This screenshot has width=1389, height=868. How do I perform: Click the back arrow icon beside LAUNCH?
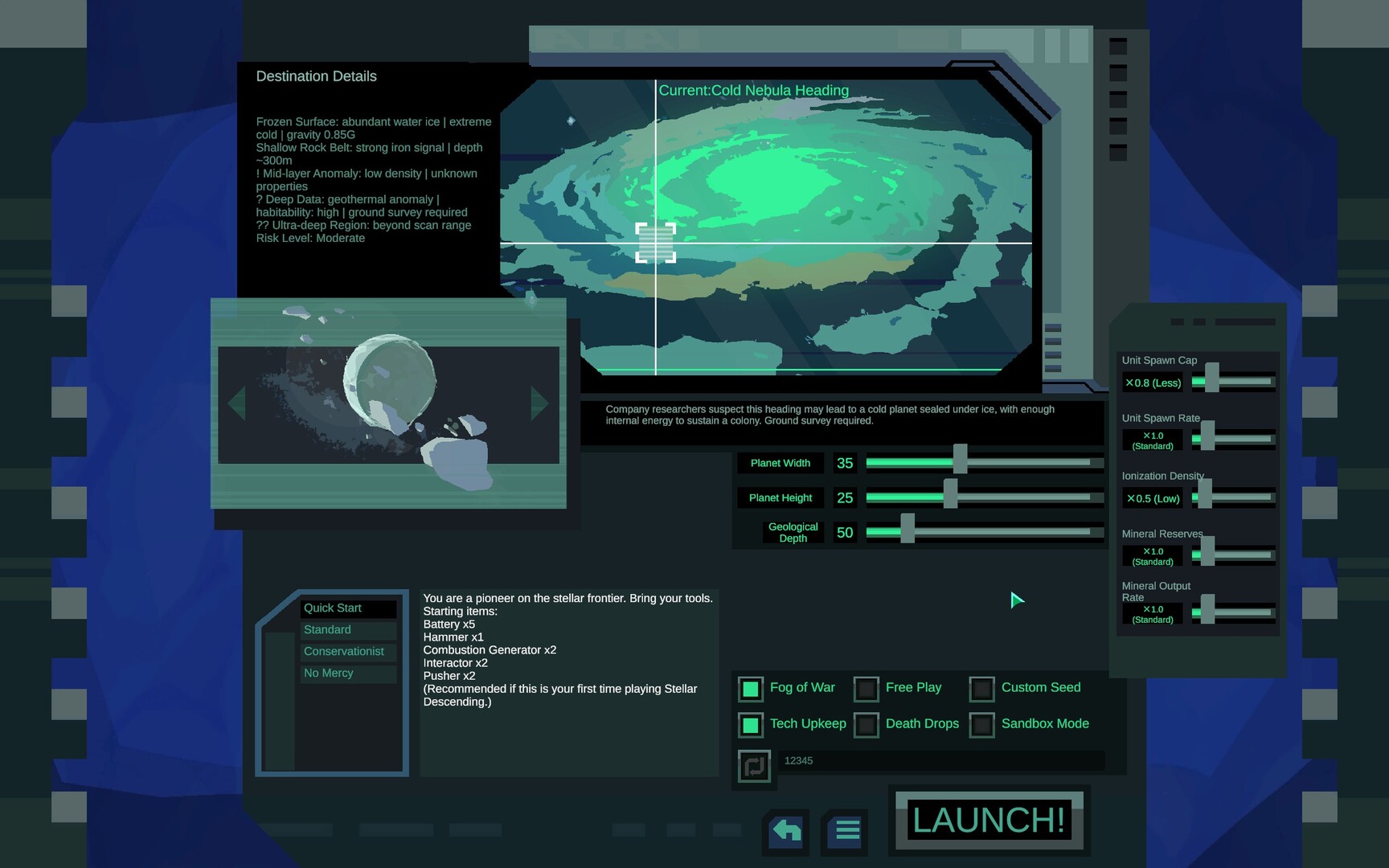(785, 831)
